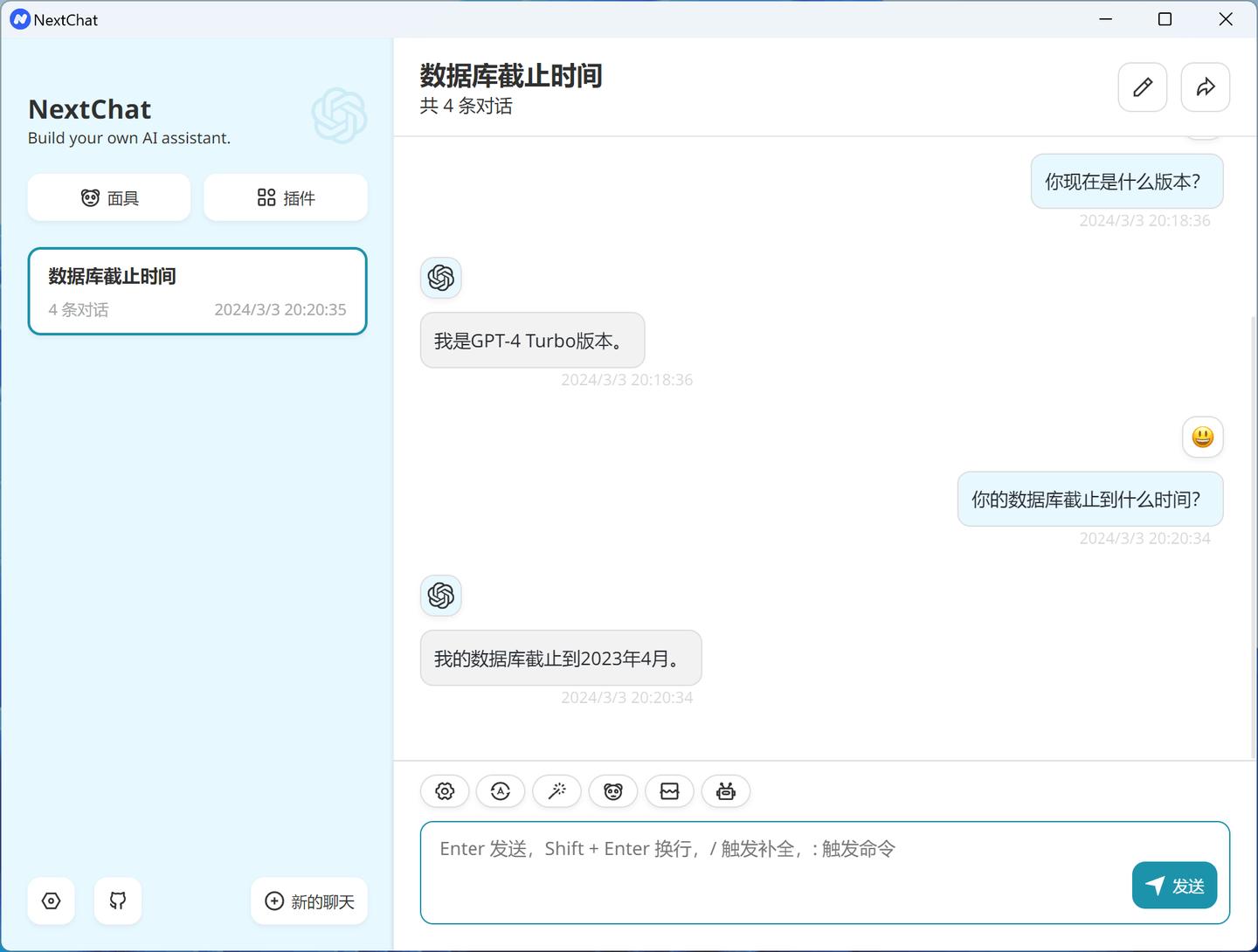
Task: Share the conversation using the export icon
Action: point(1205,87)
